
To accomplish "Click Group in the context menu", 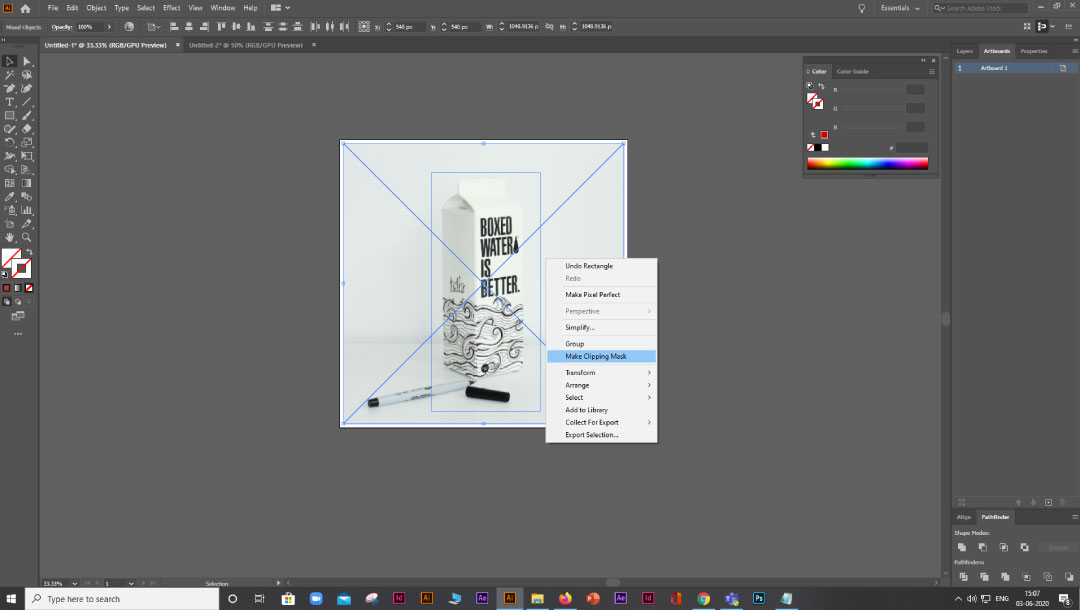I will pyautogui.click(x=601, y=344).
